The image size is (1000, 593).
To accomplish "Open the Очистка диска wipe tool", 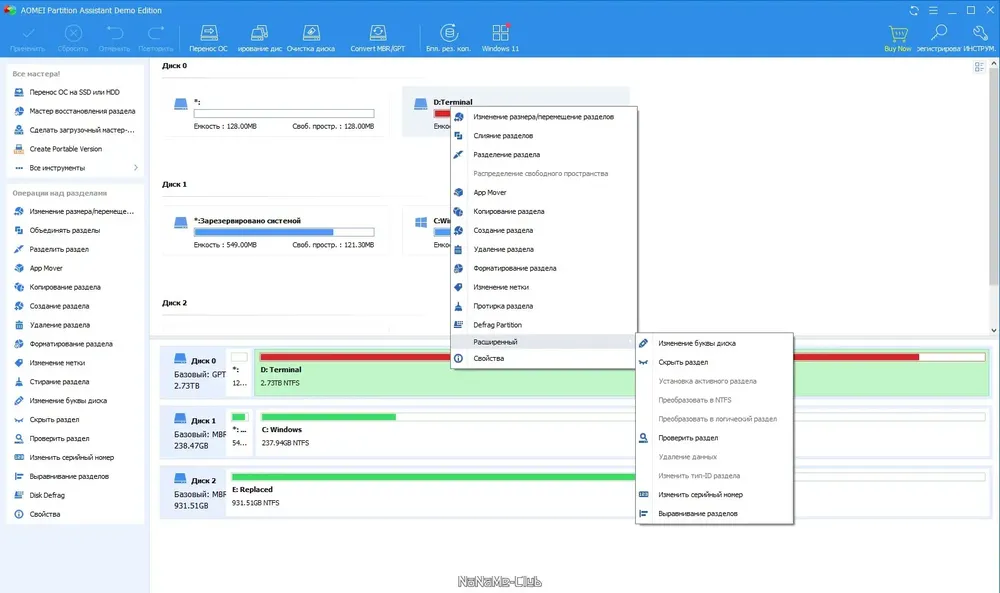I will [x=311, y=38].
